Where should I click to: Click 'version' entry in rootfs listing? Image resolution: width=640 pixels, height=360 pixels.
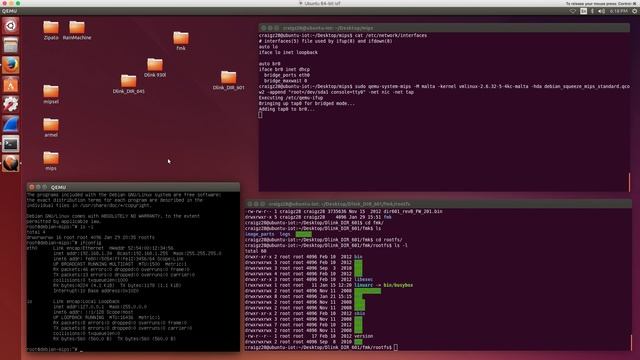364,336
